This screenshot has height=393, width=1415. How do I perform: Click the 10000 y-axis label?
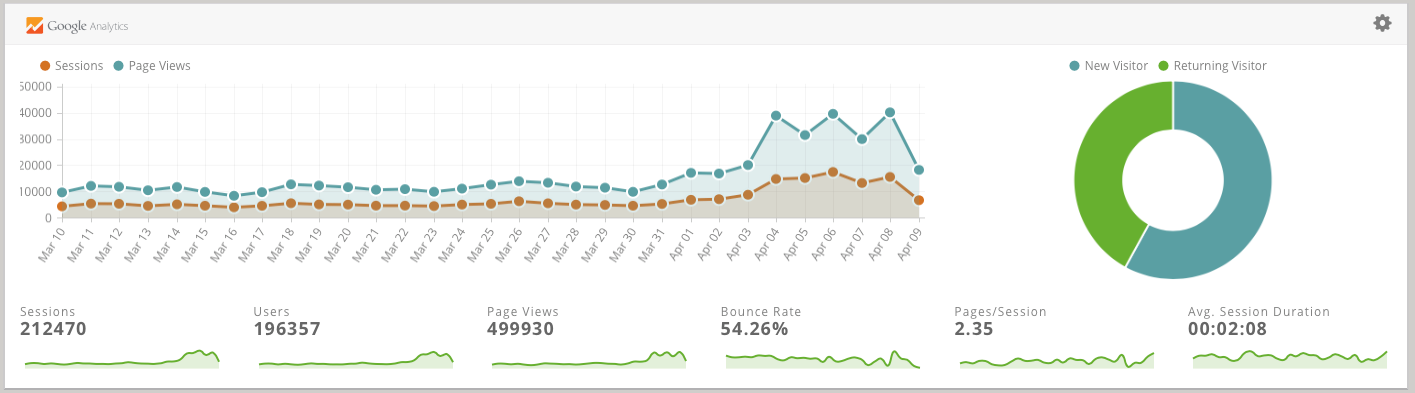pyautogui.click(x=36, y=192)
